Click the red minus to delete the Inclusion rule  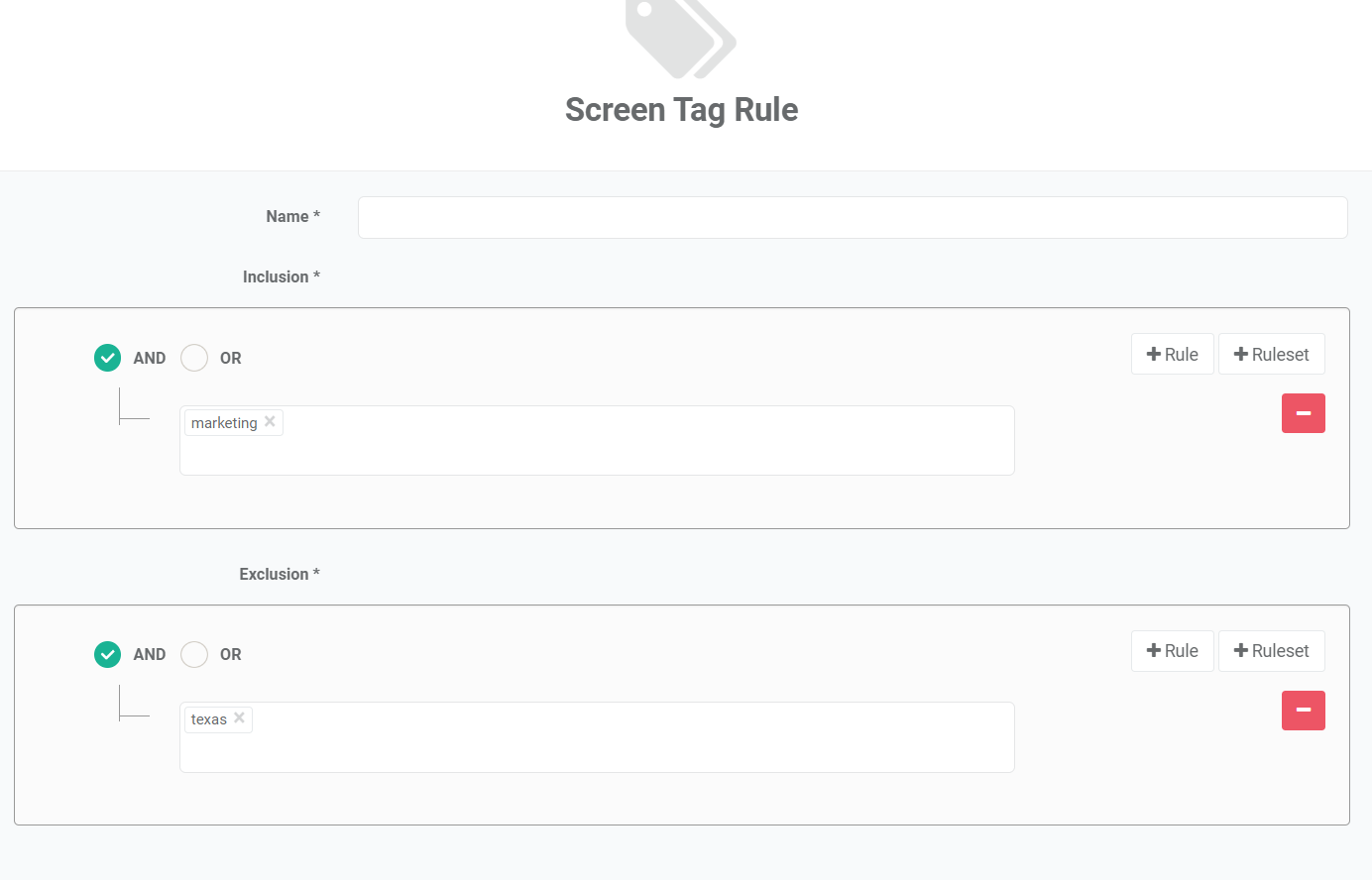[x=1303, y=413]
